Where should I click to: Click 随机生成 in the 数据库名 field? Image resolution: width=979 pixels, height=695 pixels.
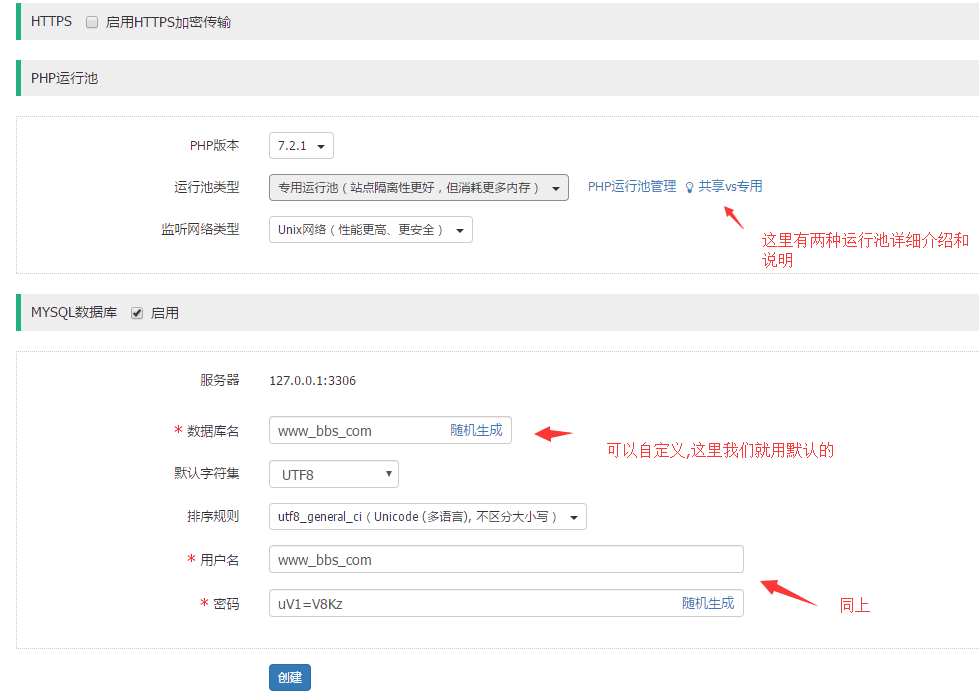tap(476, 431)
